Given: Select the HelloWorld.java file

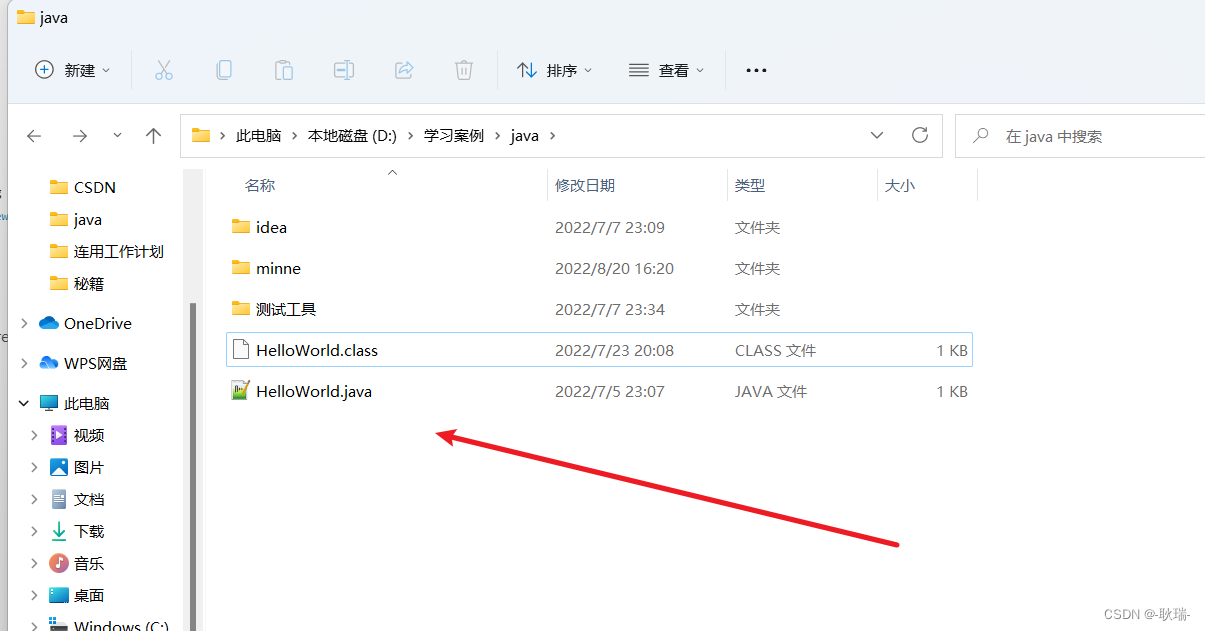Looking at the screenshot, I should 599,391.
